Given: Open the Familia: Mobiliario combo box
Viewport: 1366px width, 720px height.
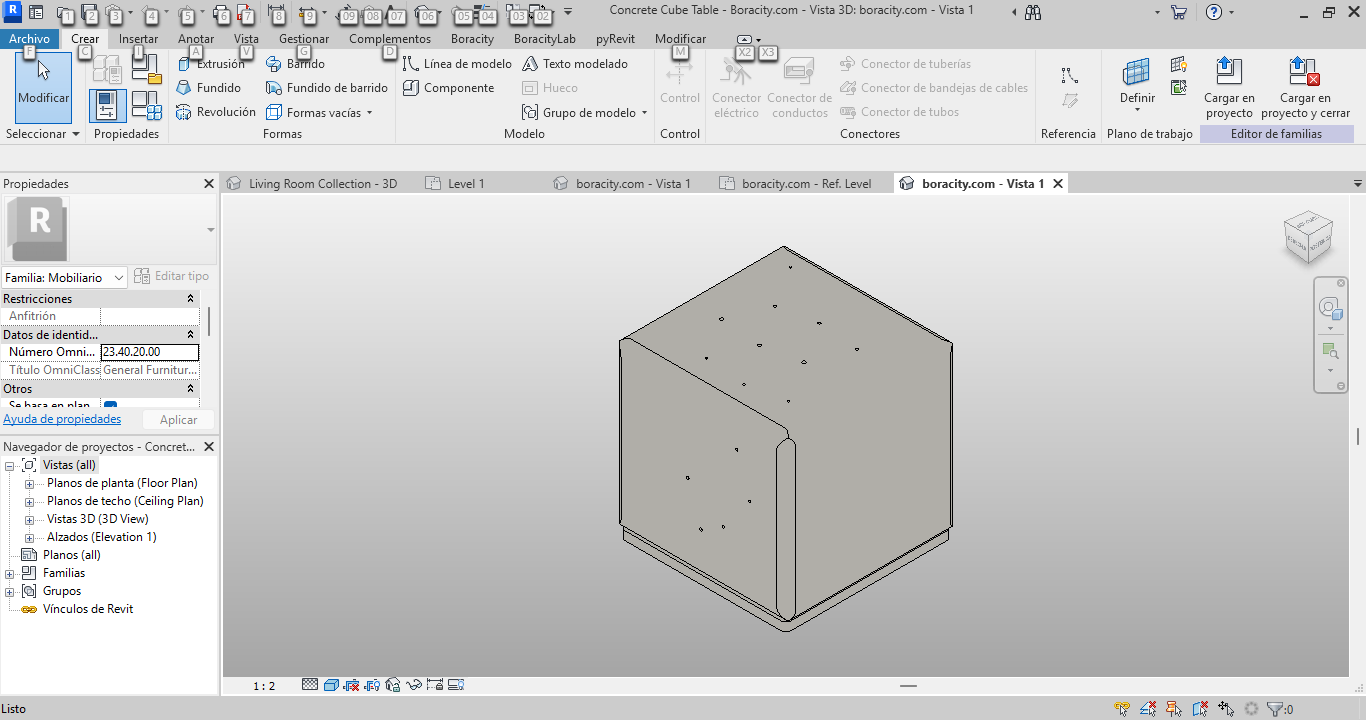Looking at the screenshot, I should 64,277.
